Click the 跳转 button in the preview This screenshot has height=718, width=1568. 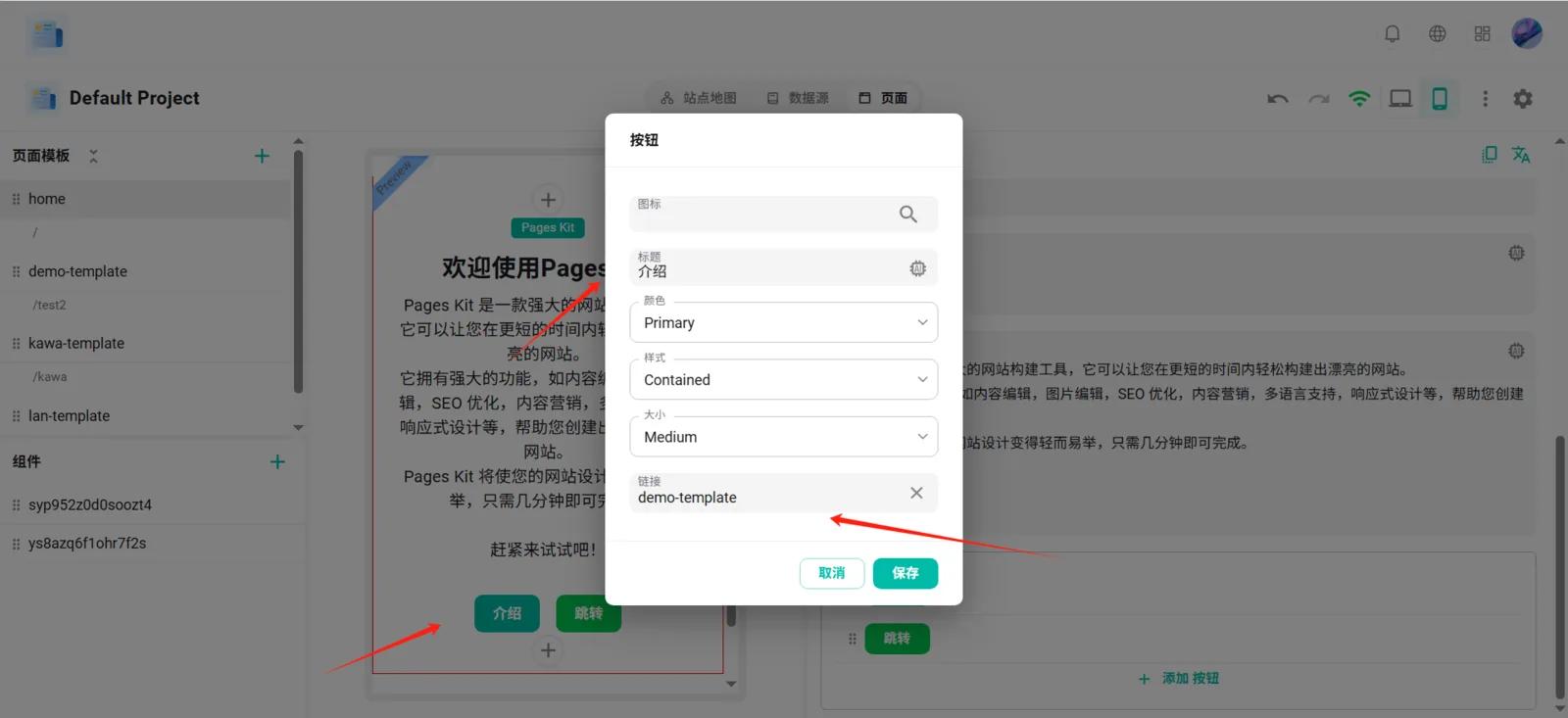click(588, 613)
